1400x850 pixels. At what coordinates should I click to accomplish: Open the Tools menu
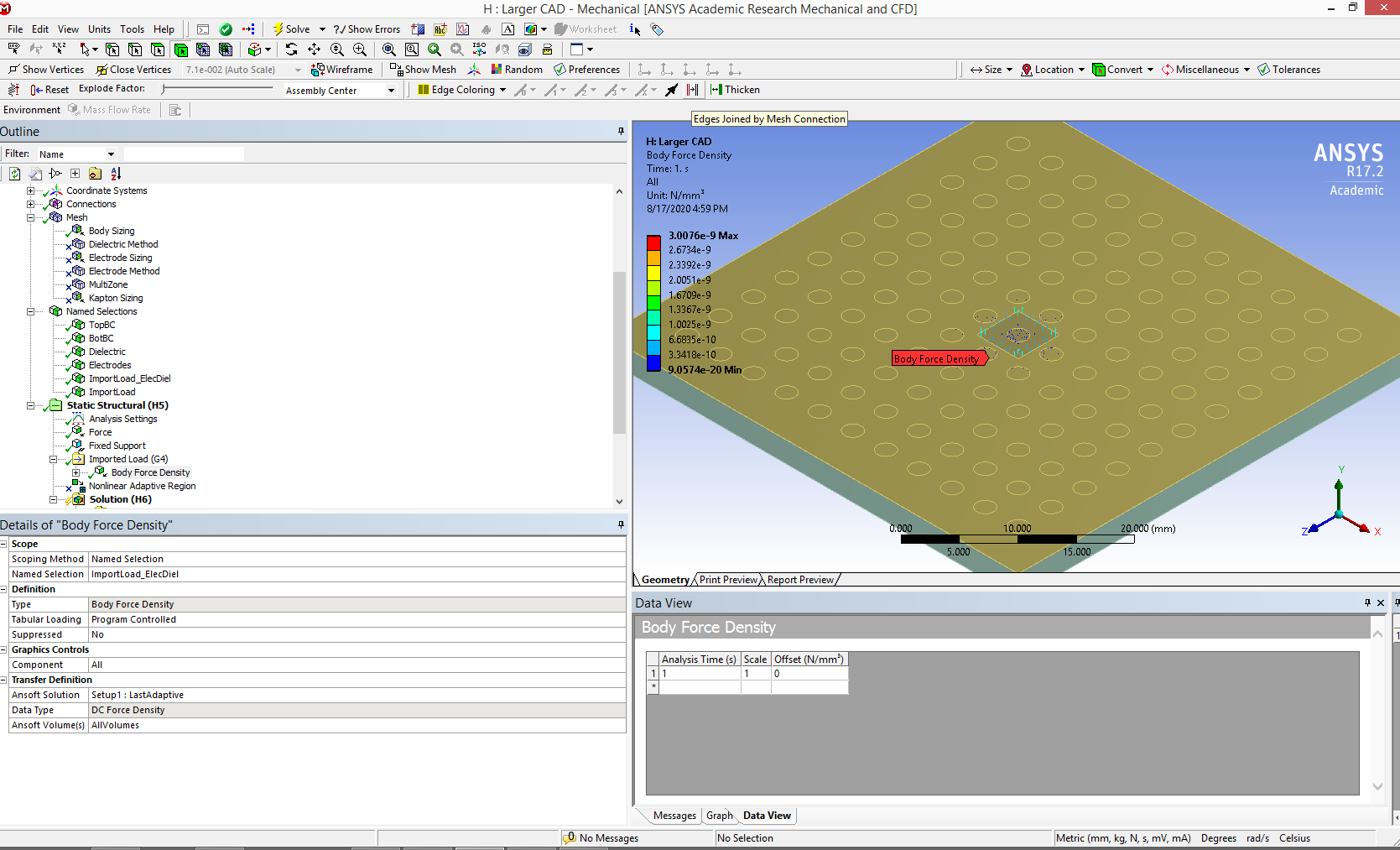(132, 29)
